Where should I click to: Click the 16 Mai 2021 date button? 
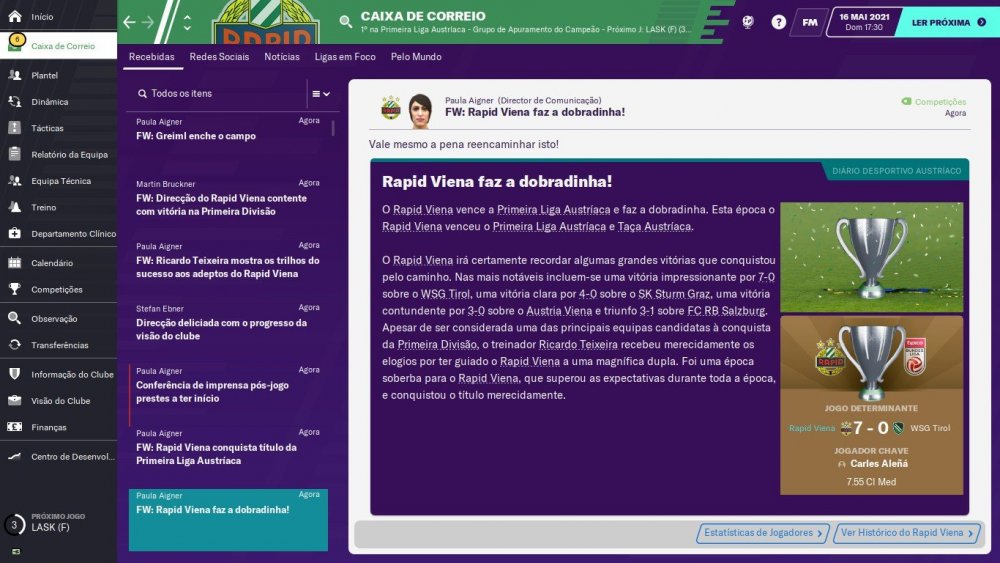864,22
